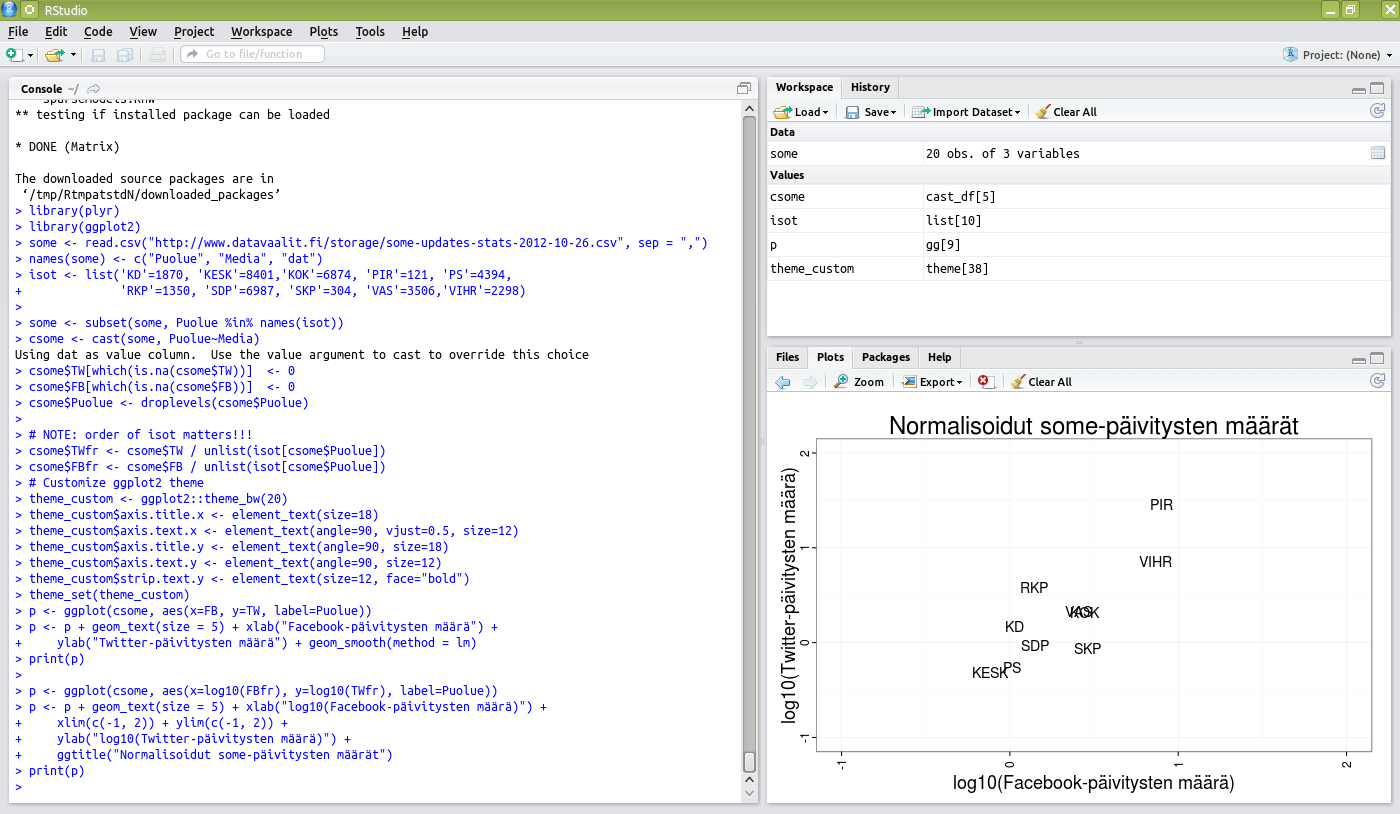Click the Open File folder icon
This screenshot has width=1400, height=814.
click(x=54, y=54)
